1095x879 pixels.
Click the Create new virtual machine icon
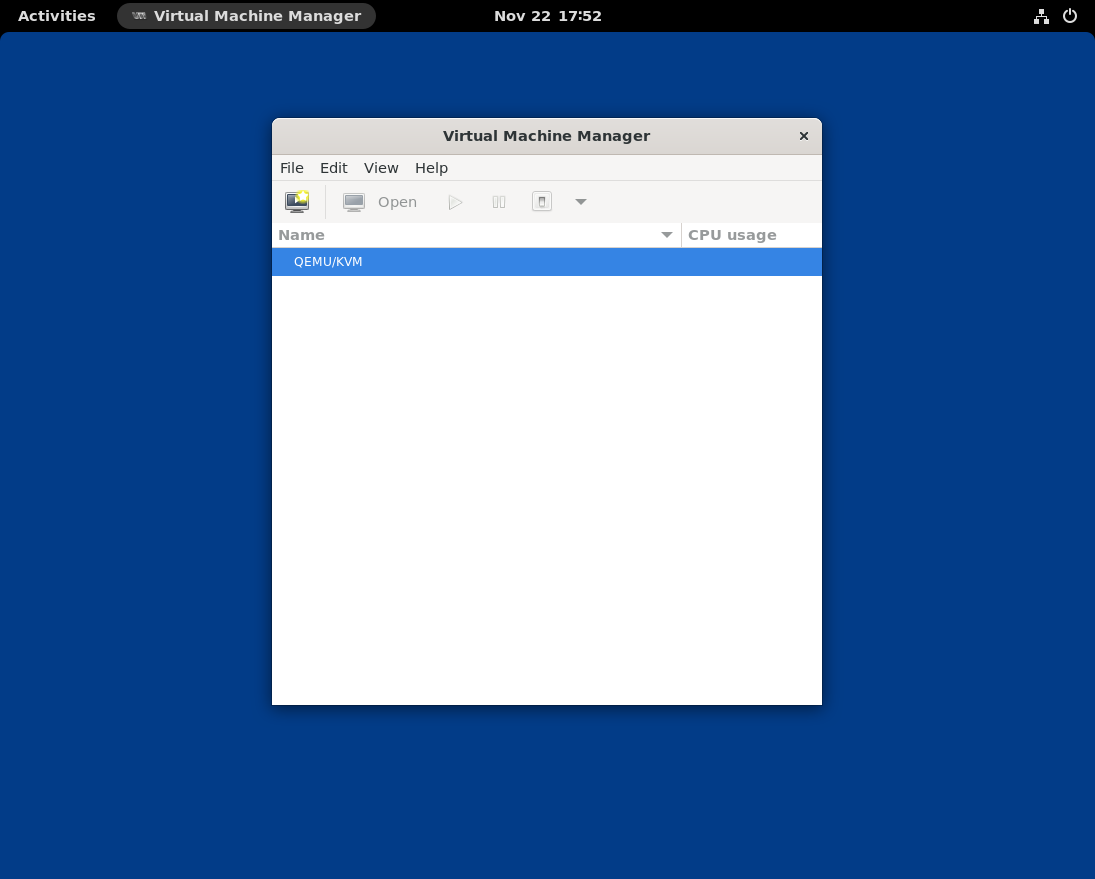(297, 202)
